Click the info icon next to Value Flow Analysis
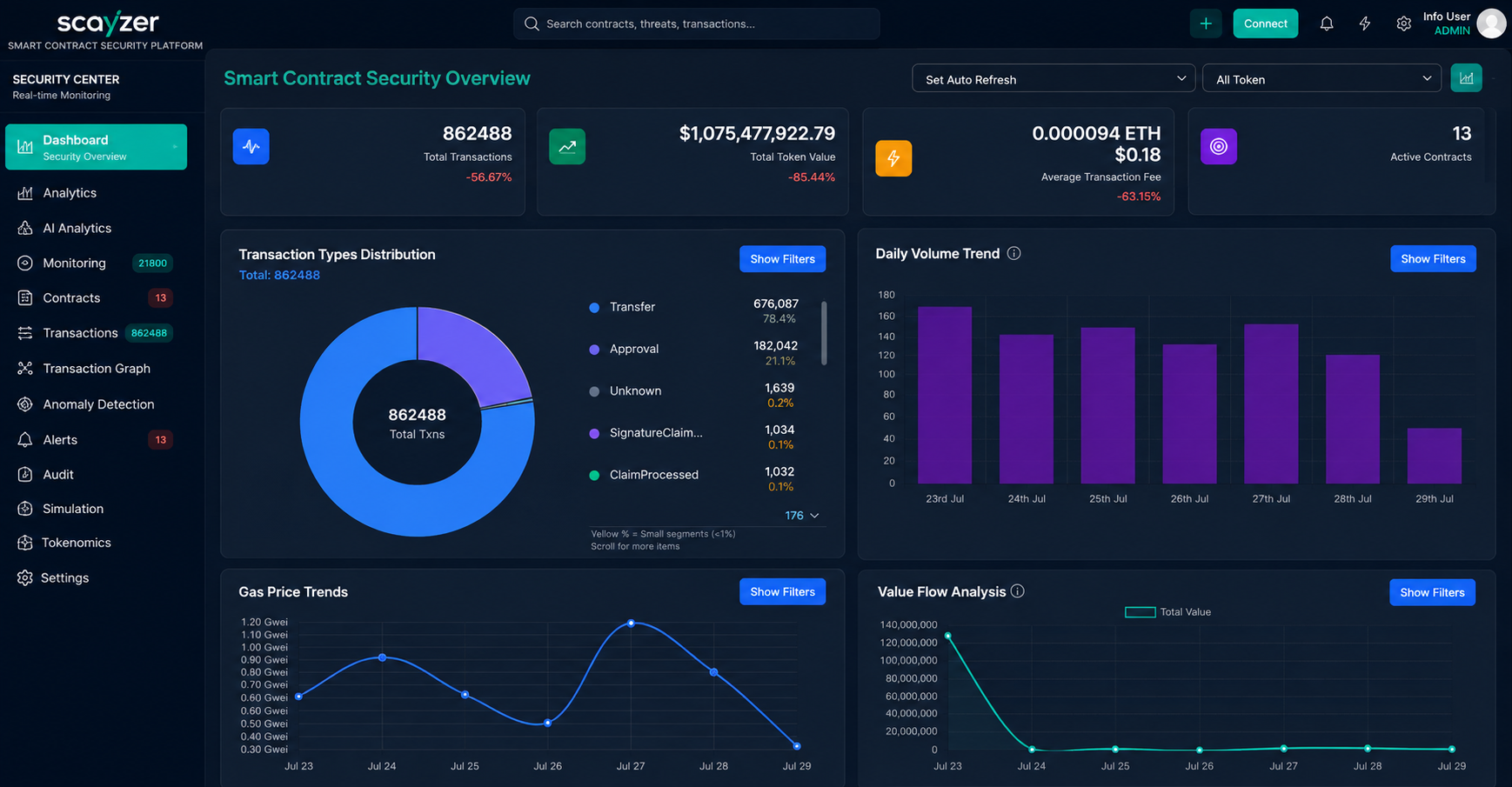 pos(1018,591)
